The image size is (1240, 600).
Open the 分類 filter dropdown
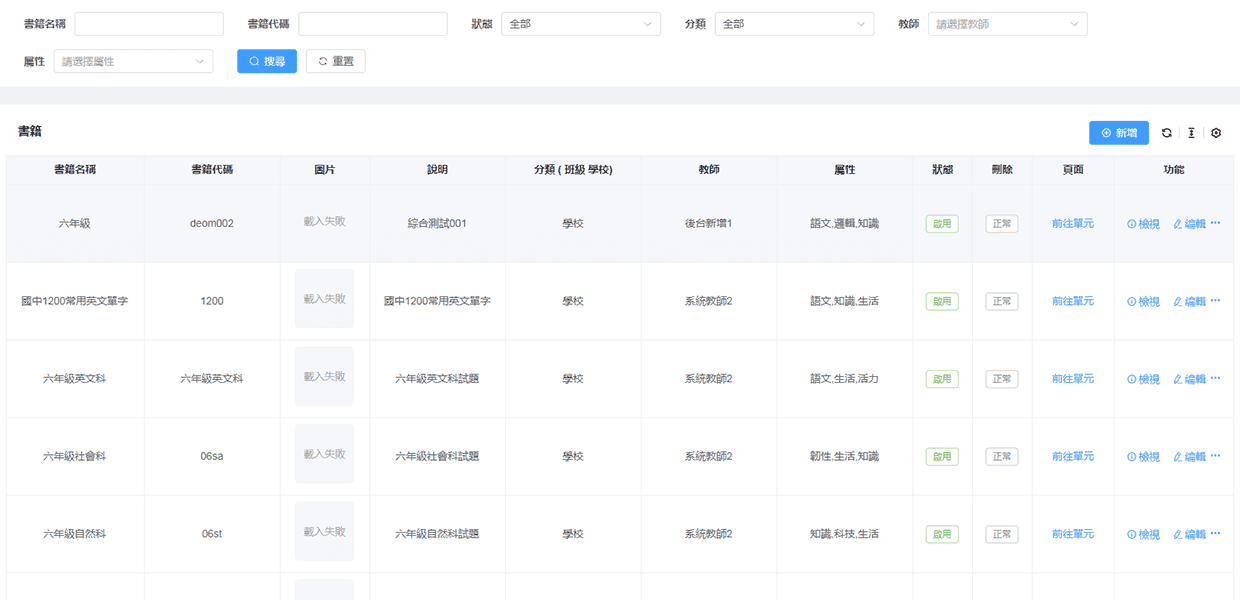pos(794,24)
